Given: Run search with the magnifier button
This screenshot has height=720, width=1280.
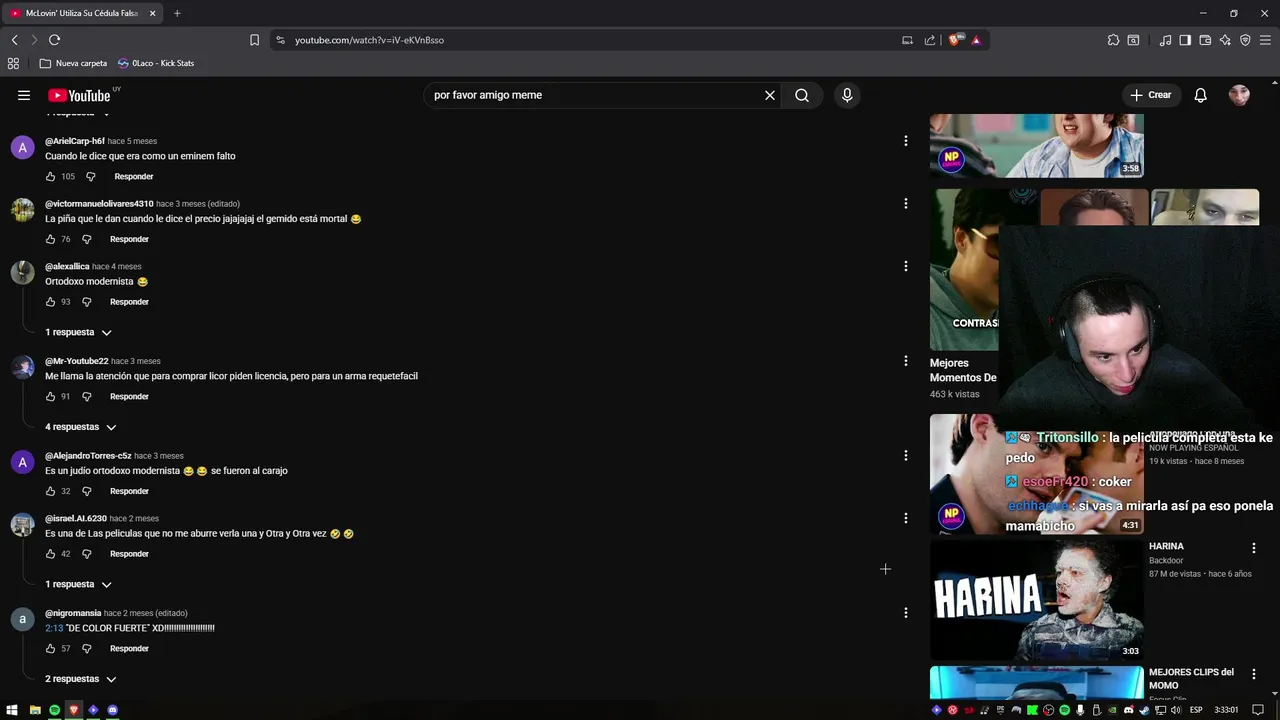Looking at the screenshot, I should point(802,95).
